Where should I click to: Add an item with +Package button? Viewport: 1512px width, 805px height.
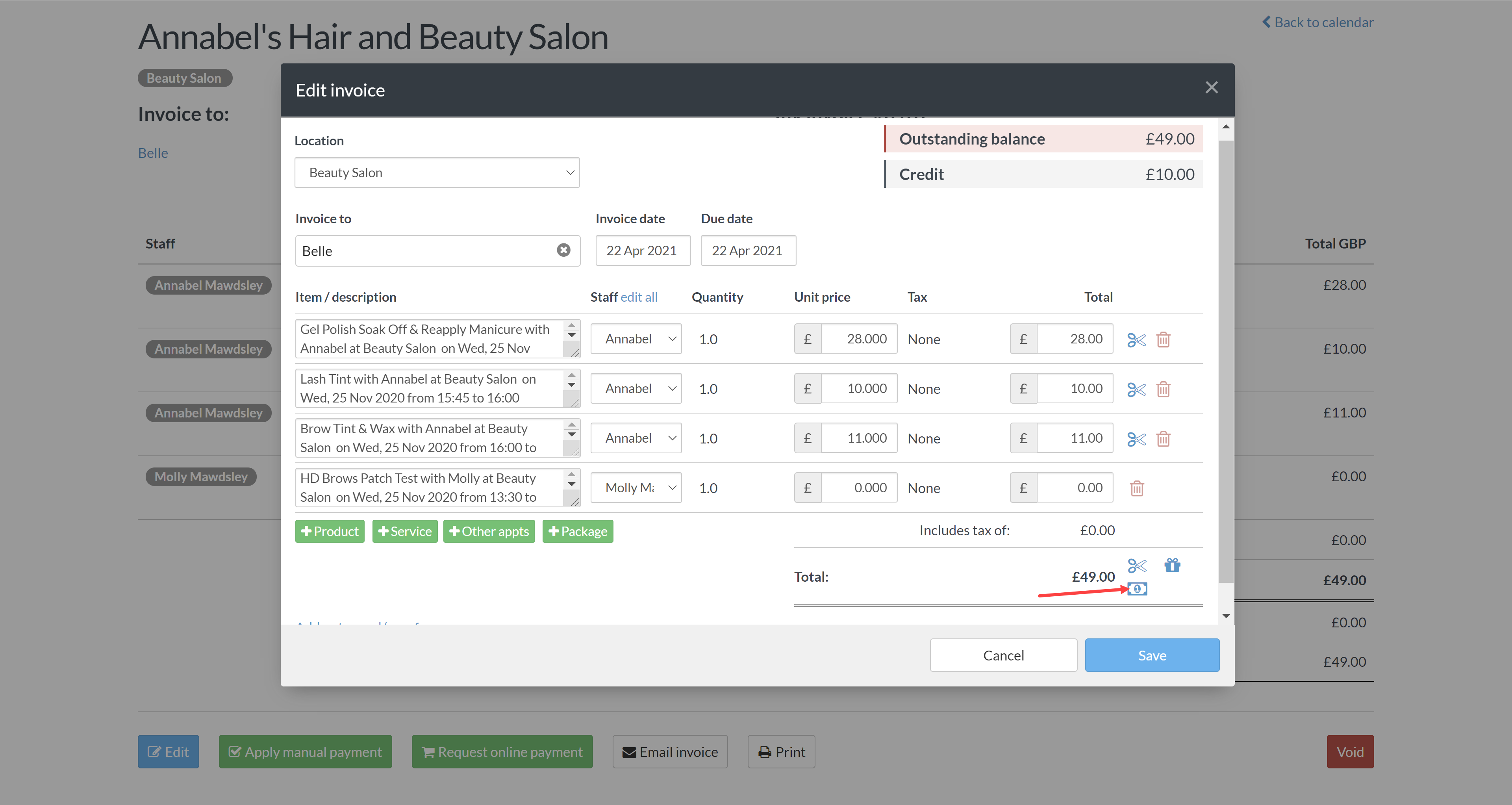click(x=578, y=531)
